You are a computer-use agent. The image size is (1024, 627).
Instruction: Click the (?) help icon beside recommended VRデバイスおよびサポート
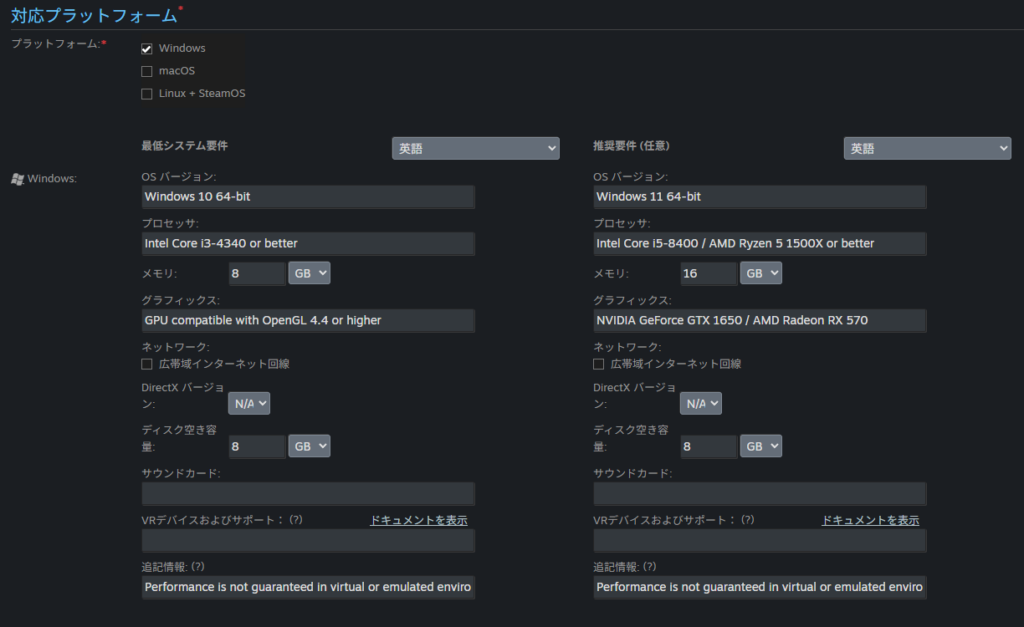coord(747,520)
